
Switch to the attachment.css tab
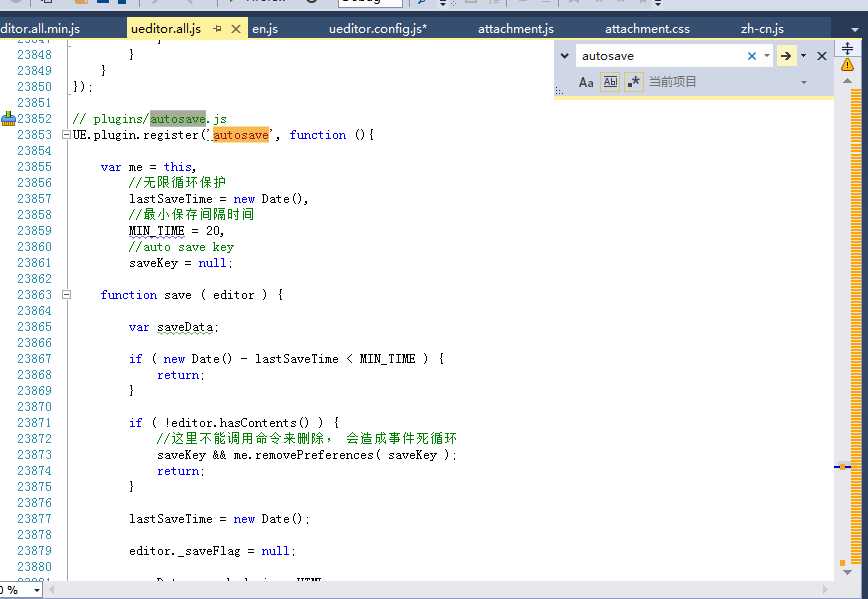point(647,29)
